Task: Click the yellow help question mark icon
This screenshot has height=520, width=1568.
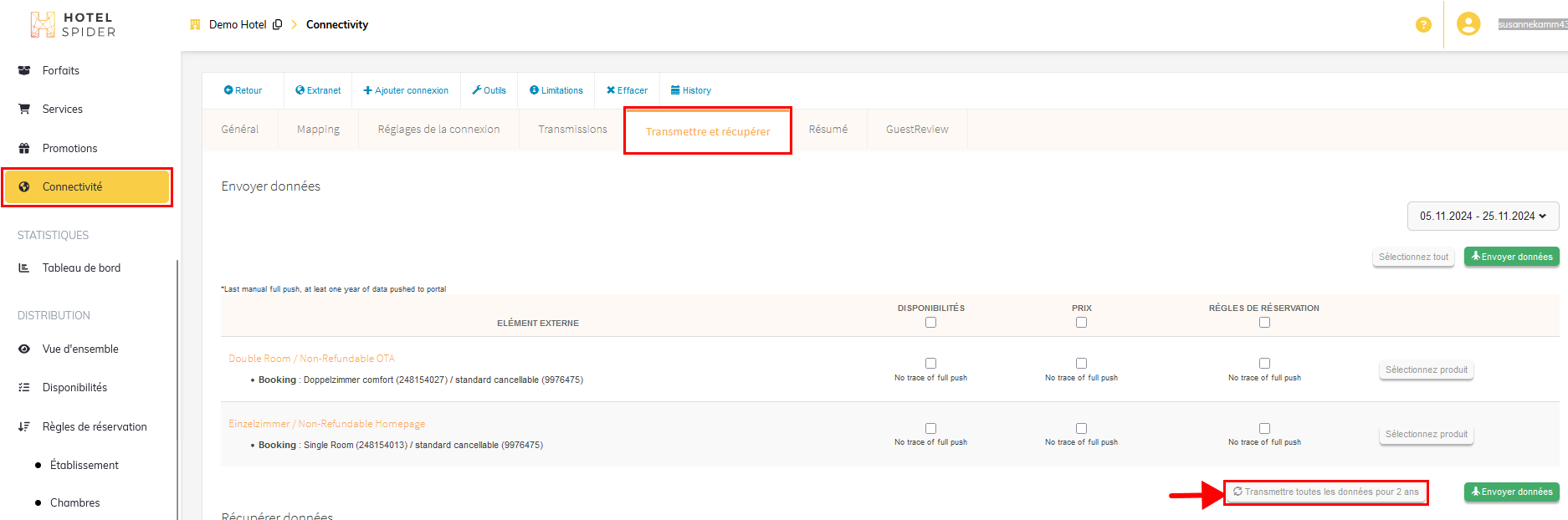Action: click(1422, 25)
